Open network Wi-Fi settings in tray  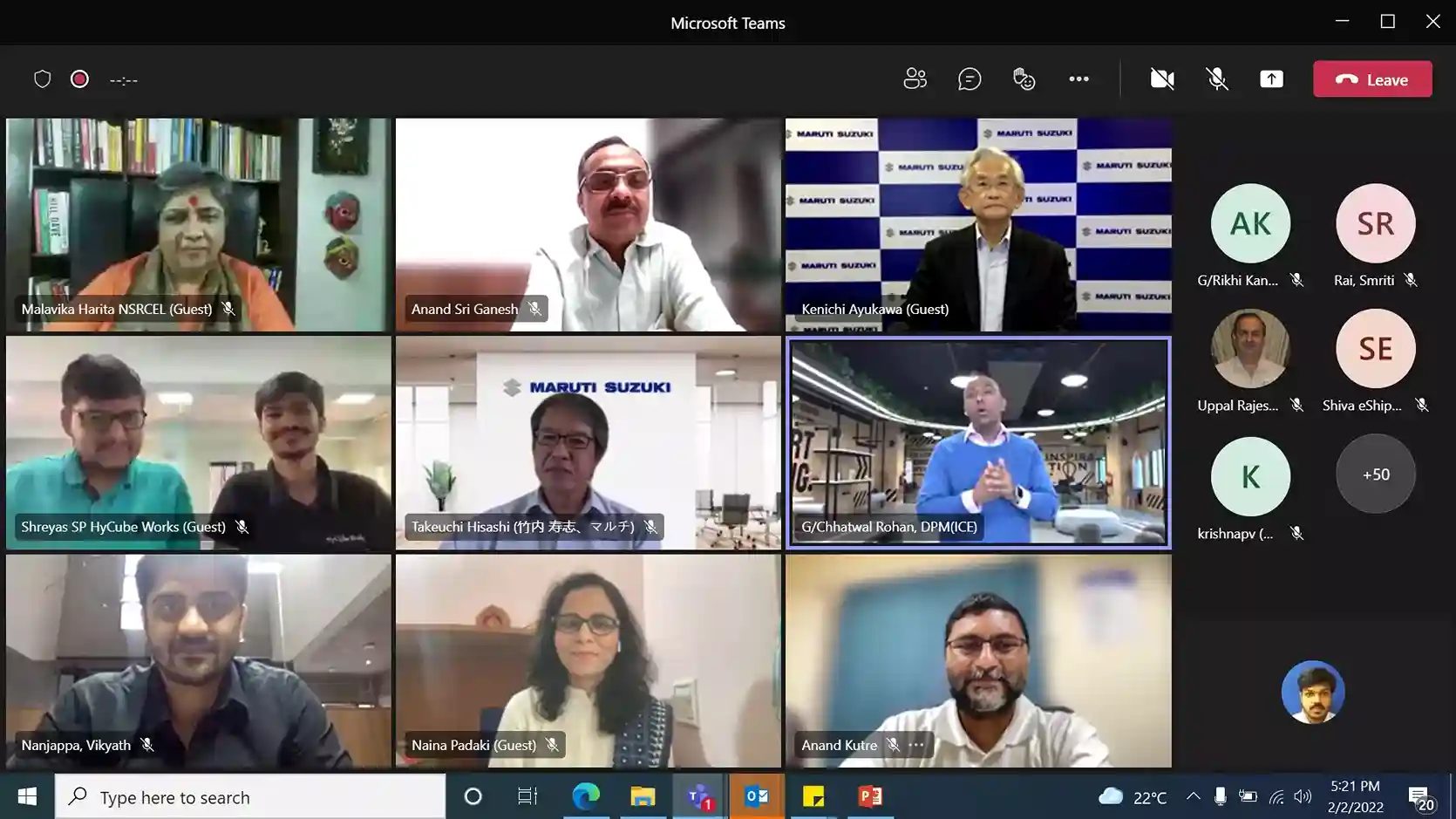tap(1276, 796)
